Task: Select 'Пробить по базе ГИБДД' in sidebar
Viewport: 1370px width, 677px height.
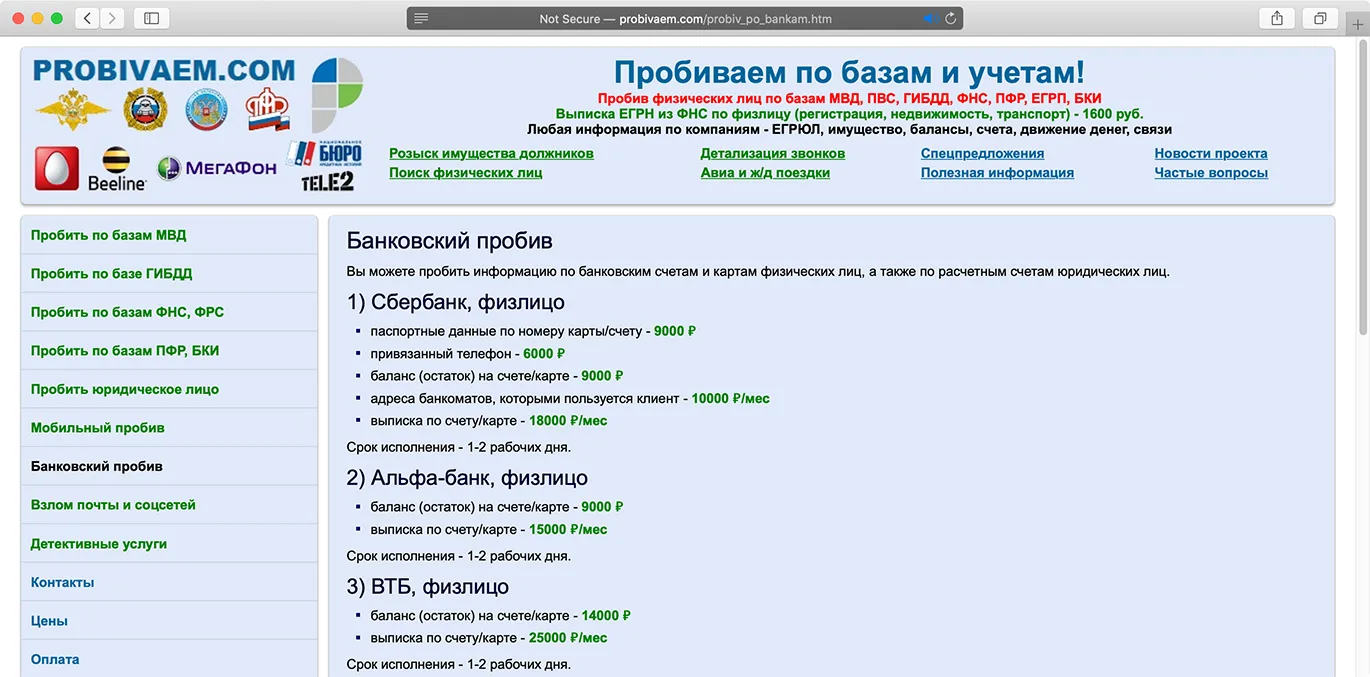Action: [169, 273]
